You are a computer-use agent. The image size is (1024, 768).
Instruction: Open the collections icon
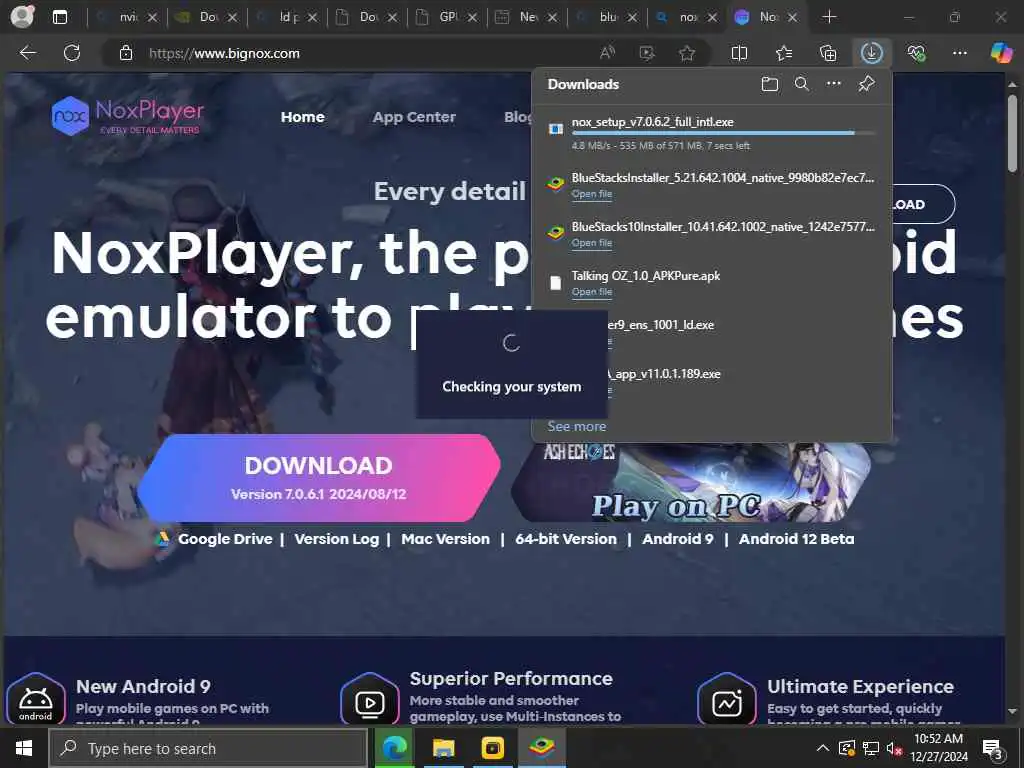click(828, 53)
